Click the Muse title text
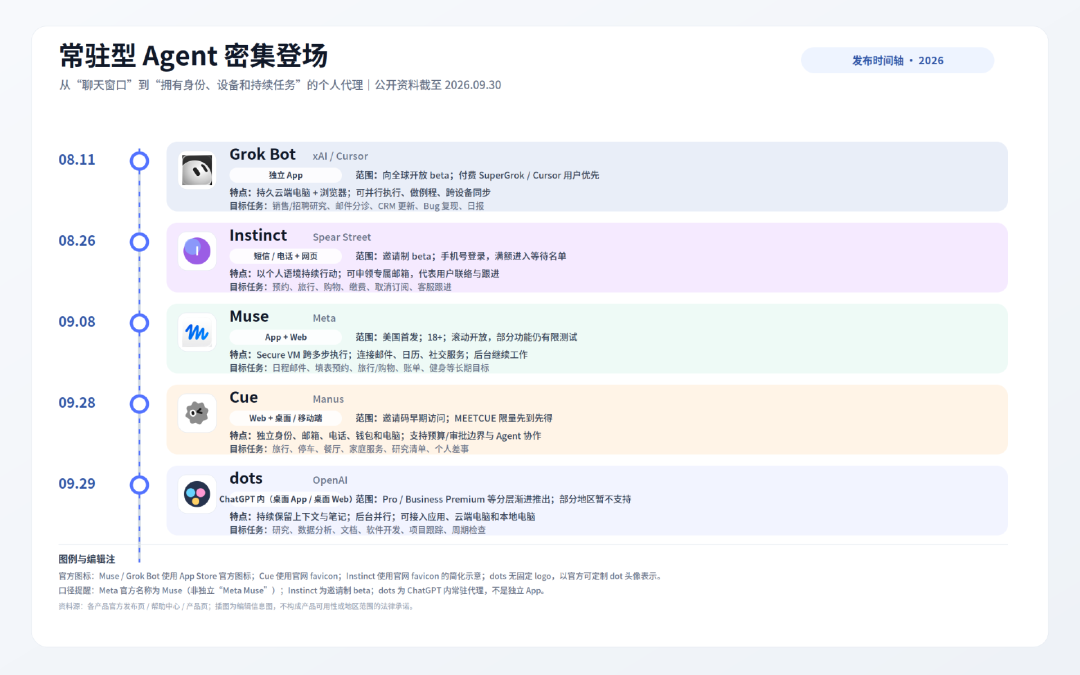 249,316
